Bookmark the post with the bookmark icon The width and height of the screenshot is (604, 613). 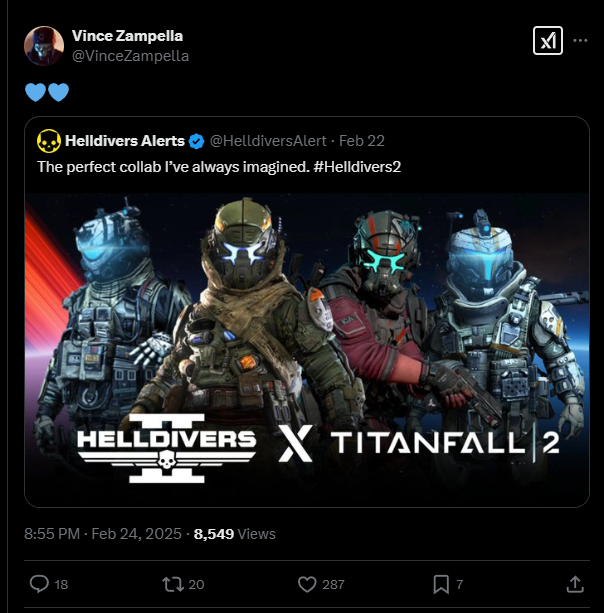pos(442,583)
